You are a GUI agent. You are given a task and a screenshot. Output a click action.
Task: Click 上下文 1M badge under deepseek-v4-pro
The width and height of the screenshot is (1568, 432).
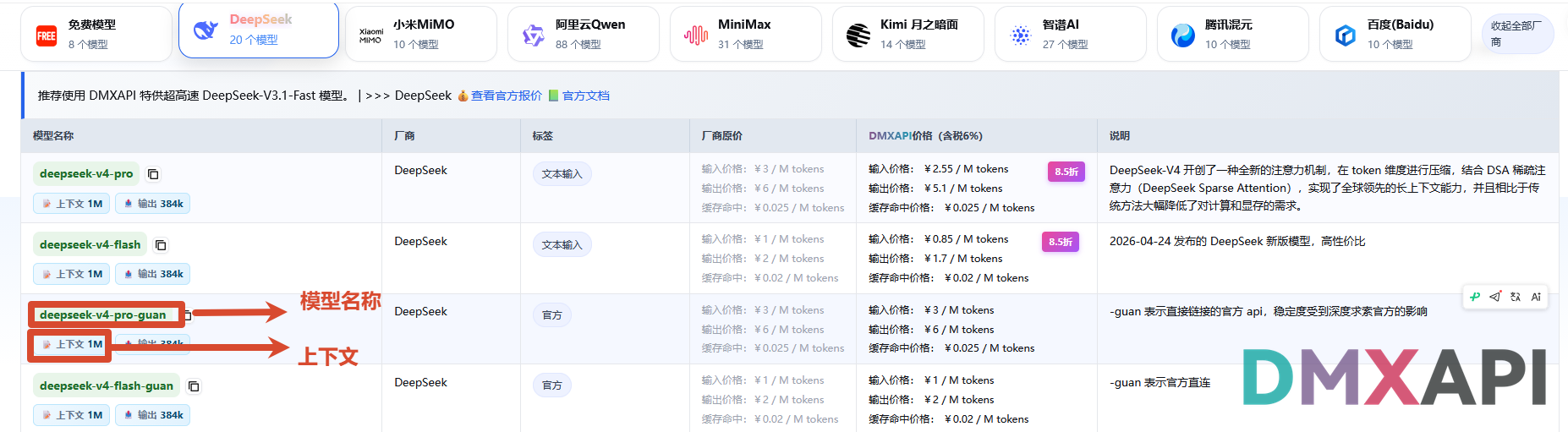click(x=71, y=204)
